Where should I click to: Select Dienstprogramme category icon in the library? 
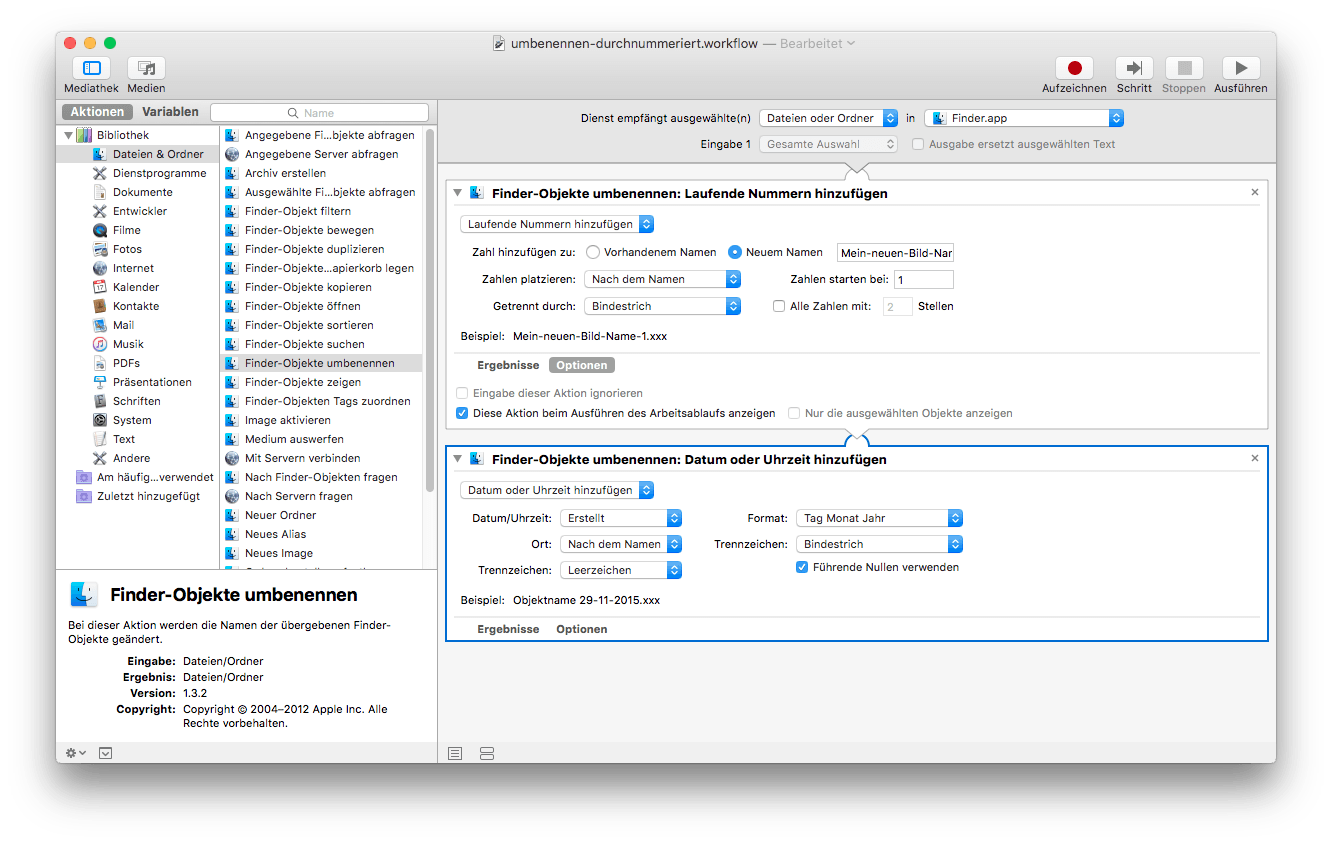[100, 173]
